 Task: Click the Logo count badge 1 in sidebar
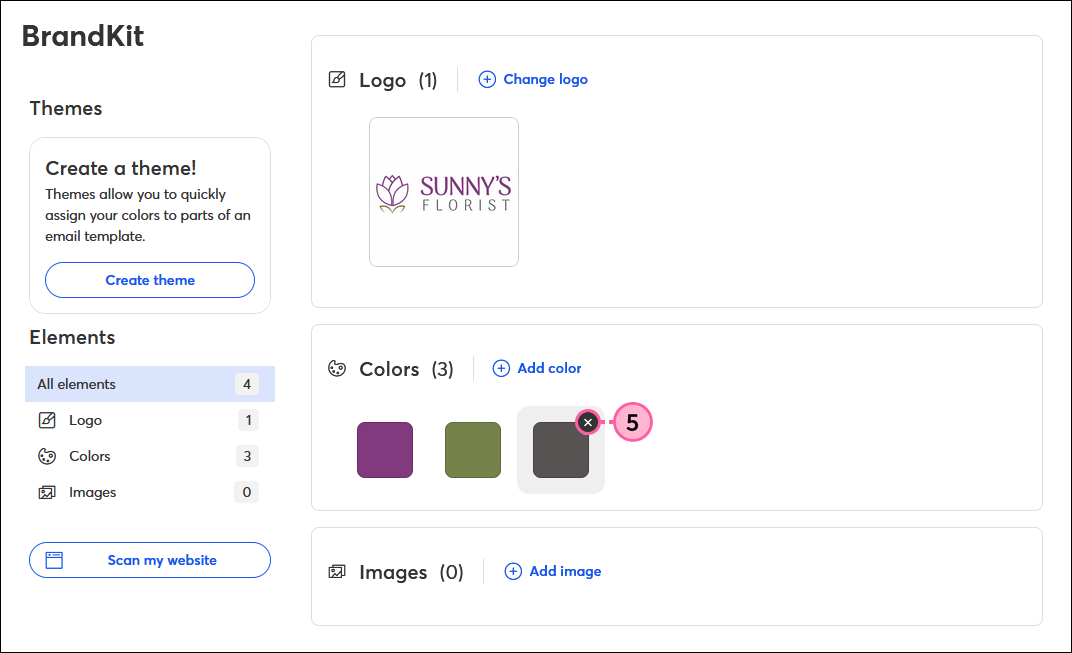pyautogui.click(x=248, y=420)
